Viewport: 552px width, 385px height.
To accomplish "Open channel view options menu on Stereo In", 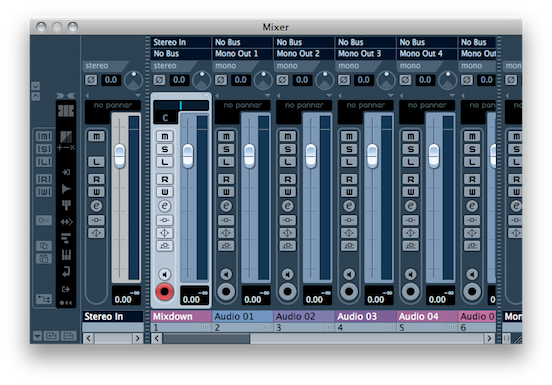I will click(x=138, y=95).
